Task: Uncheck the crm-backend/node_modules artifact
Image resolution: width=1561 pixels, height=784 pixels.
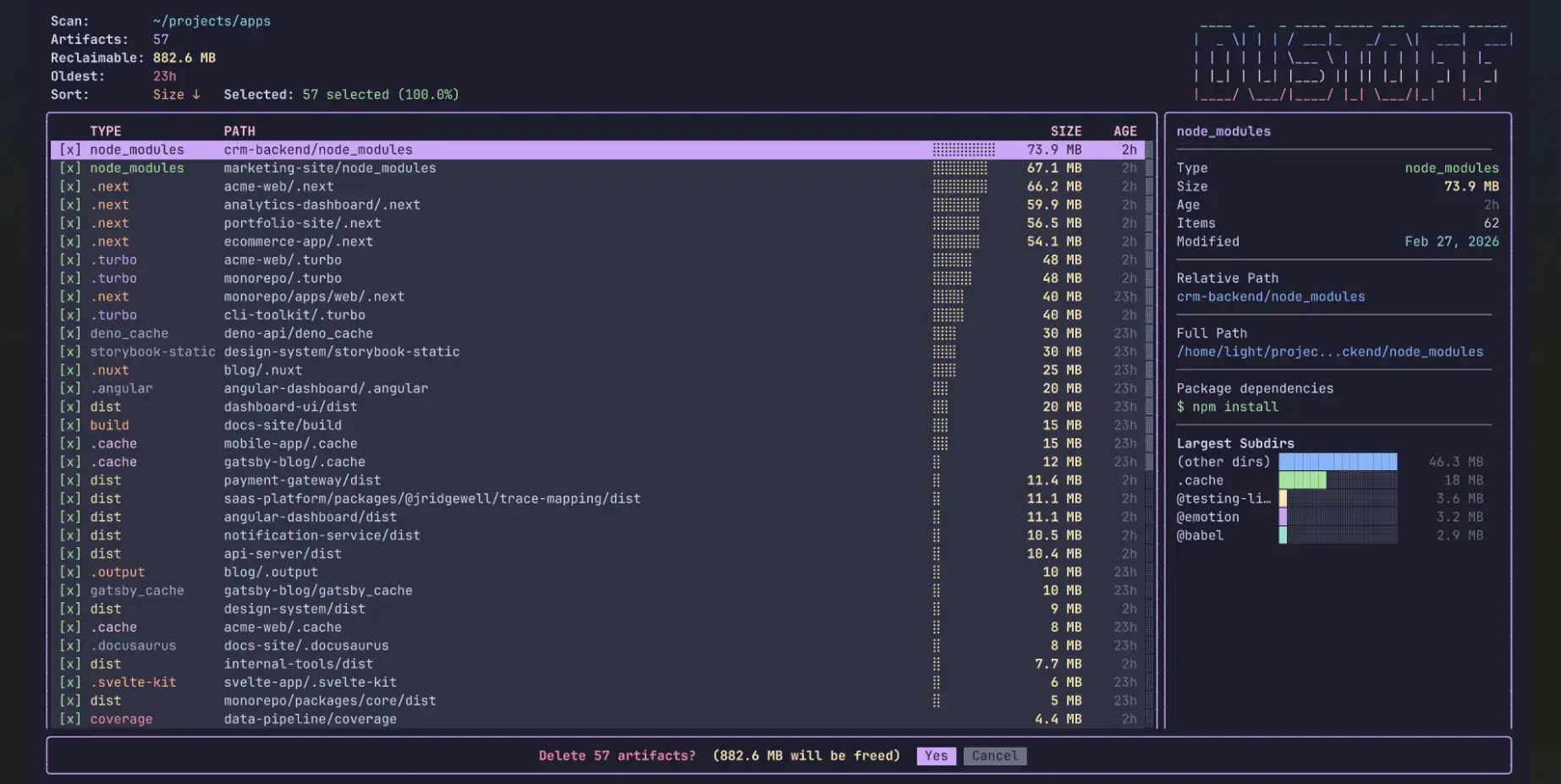Action: pyautogui.click(x=71, y=149)
